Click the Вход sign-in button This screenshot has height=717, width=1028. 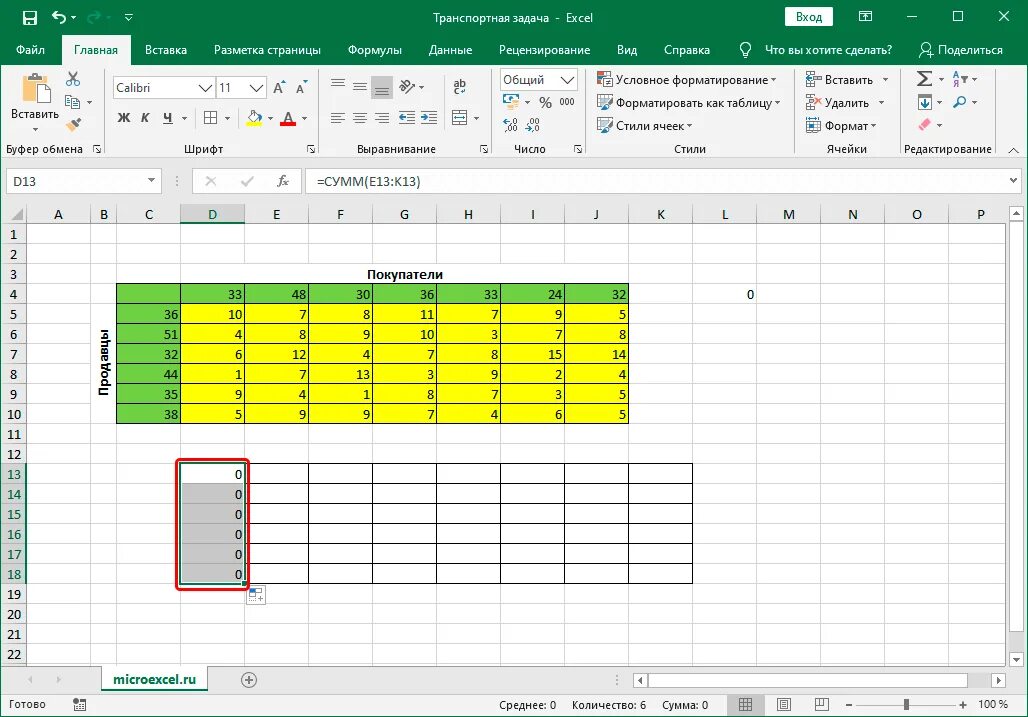pyautogui.click(x=809, y=17)
